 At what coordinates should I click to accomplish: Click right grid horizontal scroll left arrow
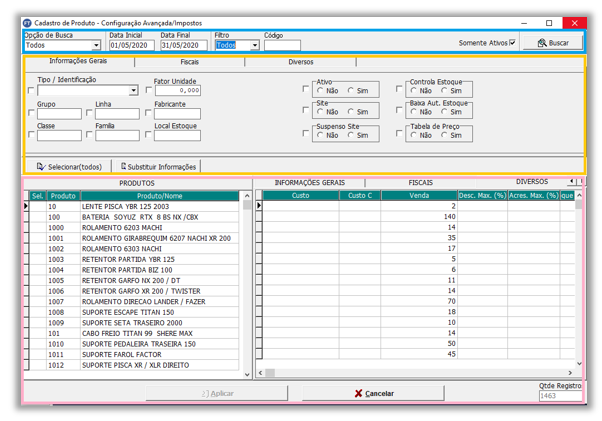coord(260,373)
